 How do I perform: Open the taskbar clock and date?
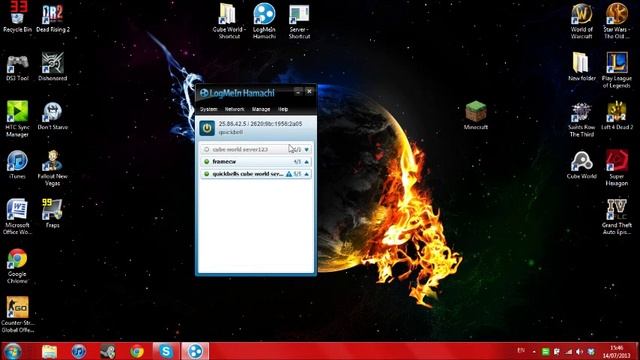(x=616, y=351)
